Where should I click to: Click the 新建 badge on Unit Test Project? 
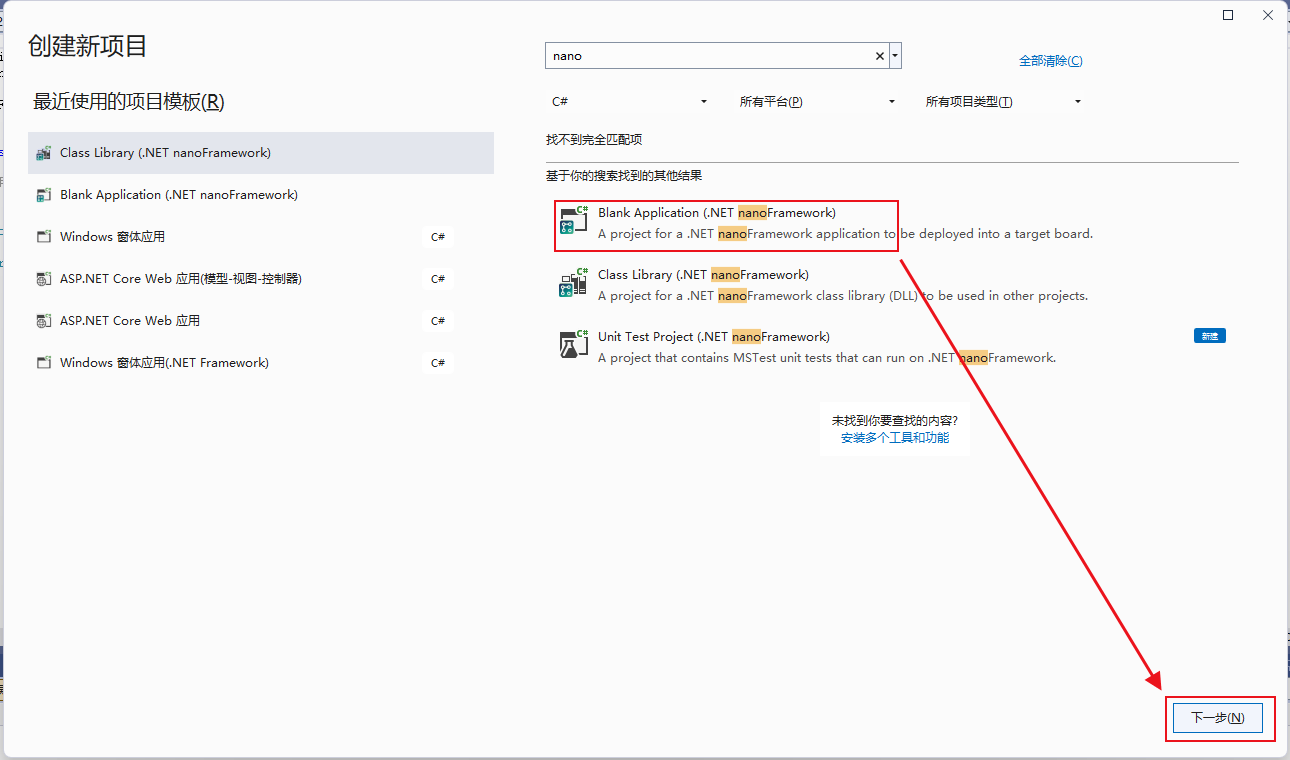point(1210,336)
